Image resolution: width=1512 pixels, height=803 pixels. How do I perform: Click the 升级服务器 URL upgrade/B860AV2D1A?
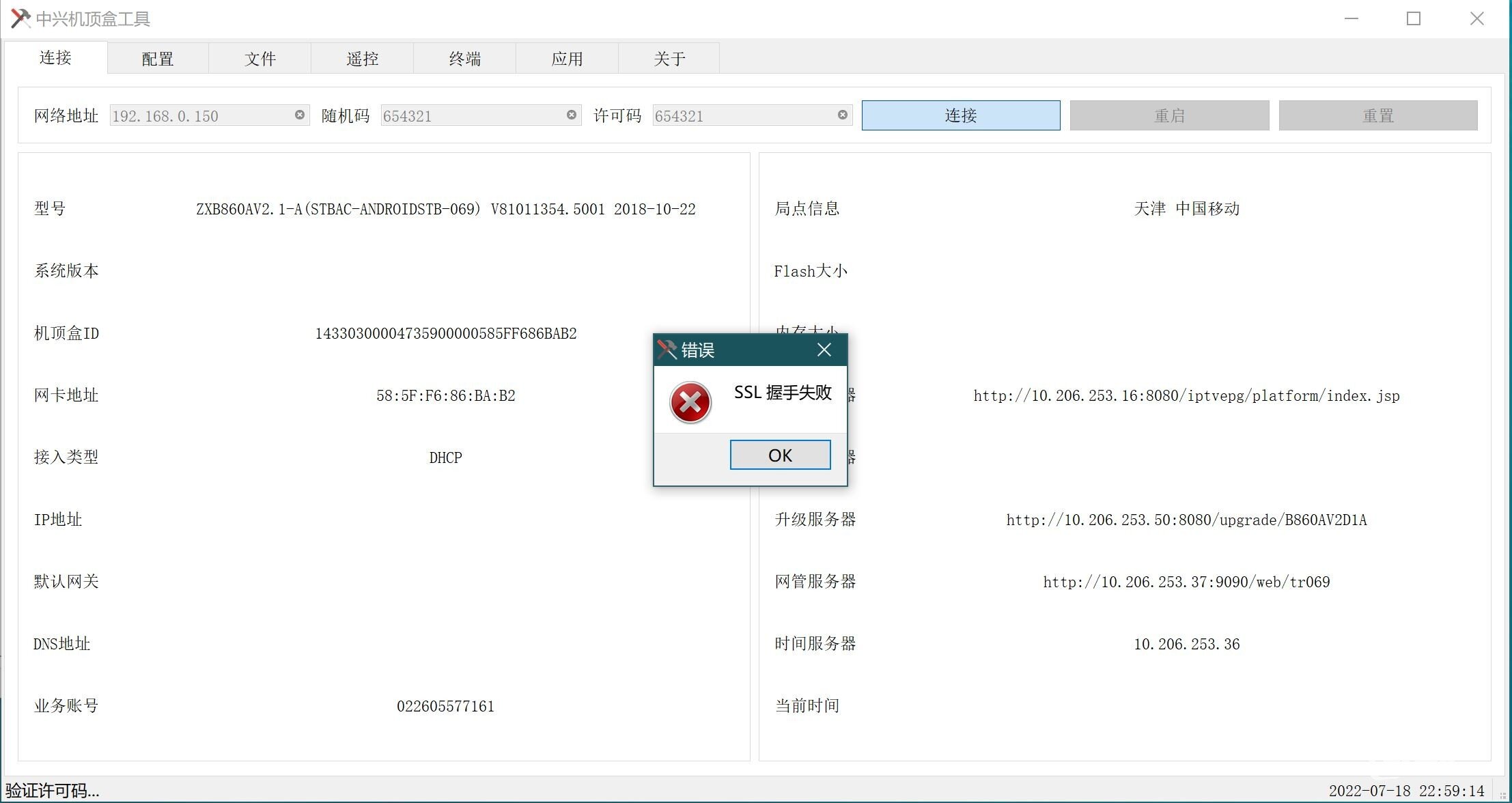(1187, 520)
